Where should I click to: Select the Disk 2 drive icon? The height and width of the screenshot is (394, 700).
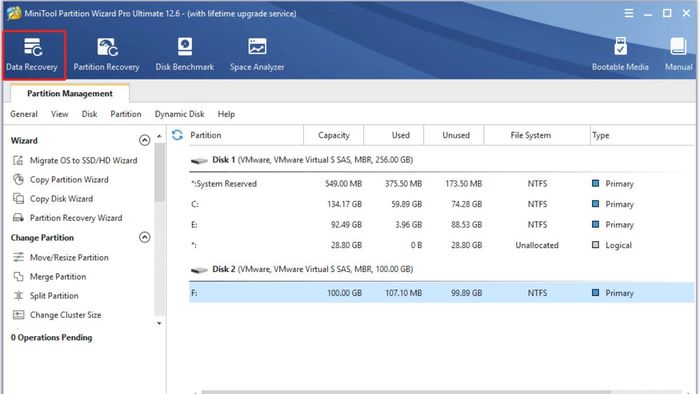[199, 270]
